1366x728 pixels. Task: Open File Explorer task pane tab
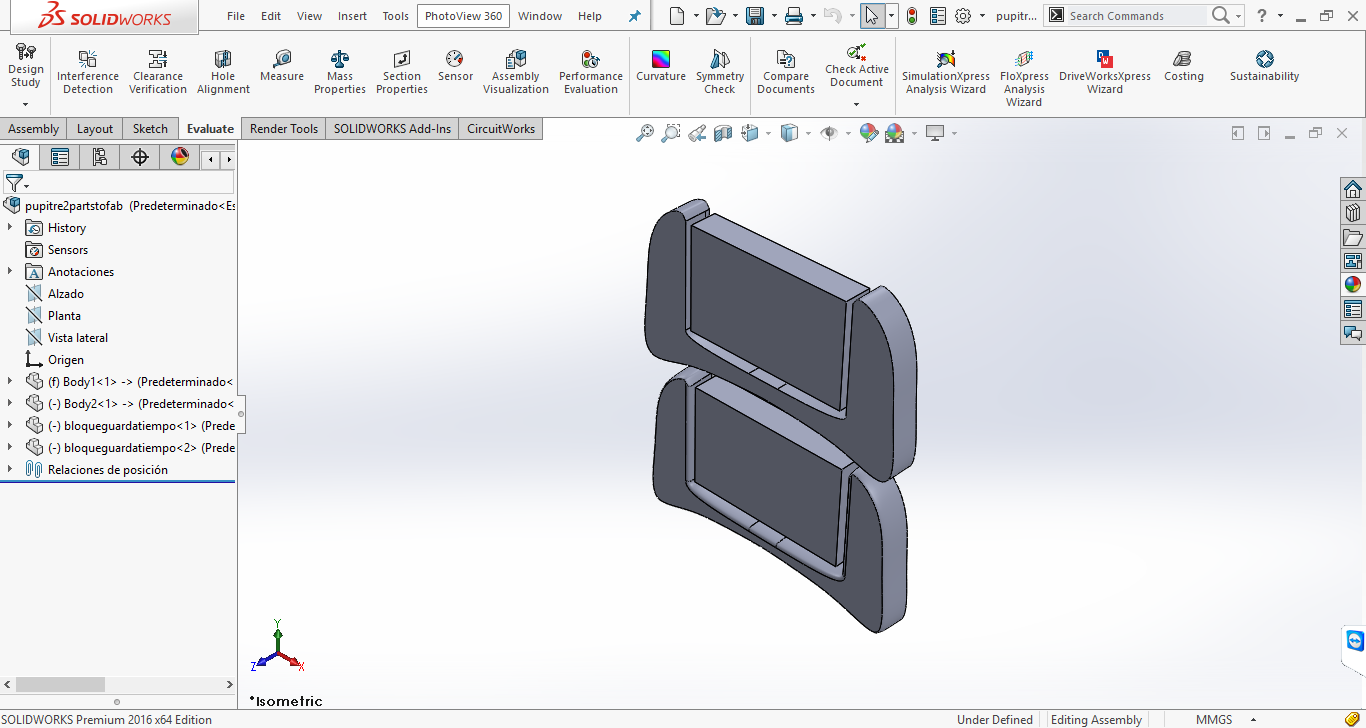(x=1353, y=237)
